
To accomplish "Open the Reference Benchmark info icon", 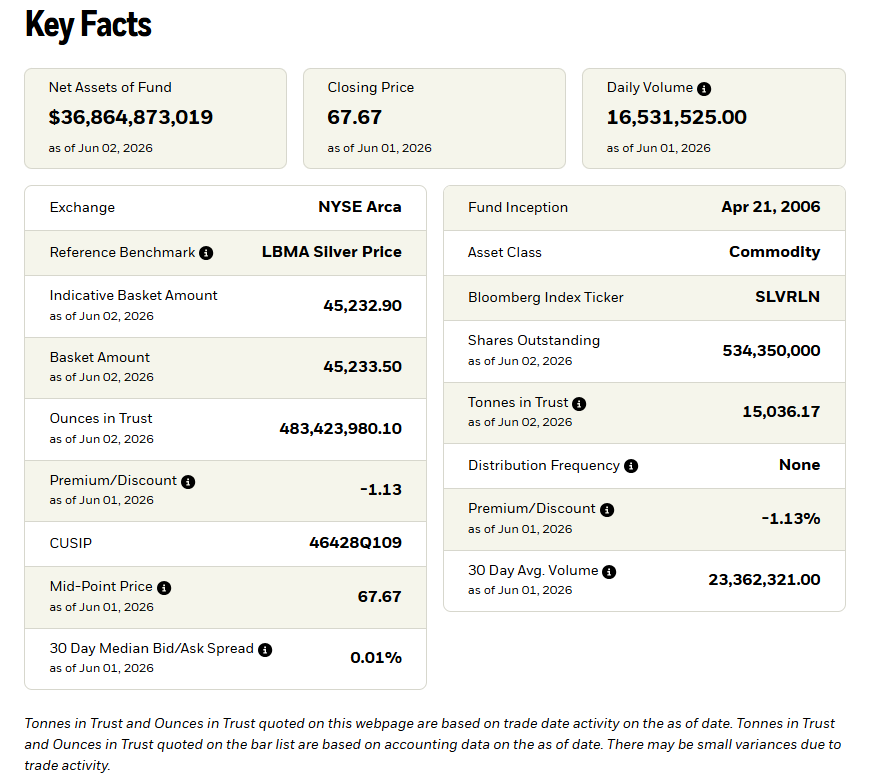I will pyautogui.click(x=206, y=253).
